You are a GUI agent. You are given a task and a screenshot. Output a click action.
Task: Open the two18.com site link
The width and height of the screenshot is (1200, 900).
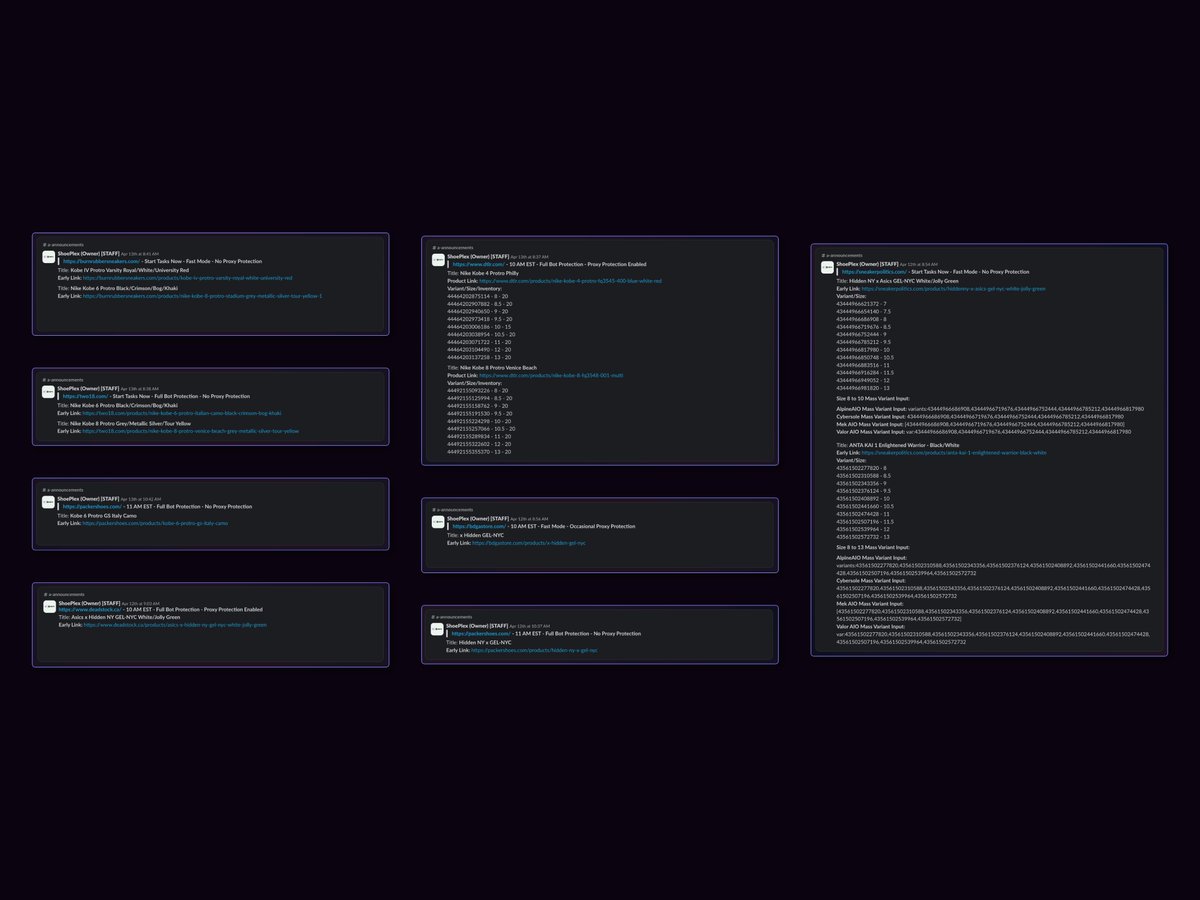tap(86, 396)
